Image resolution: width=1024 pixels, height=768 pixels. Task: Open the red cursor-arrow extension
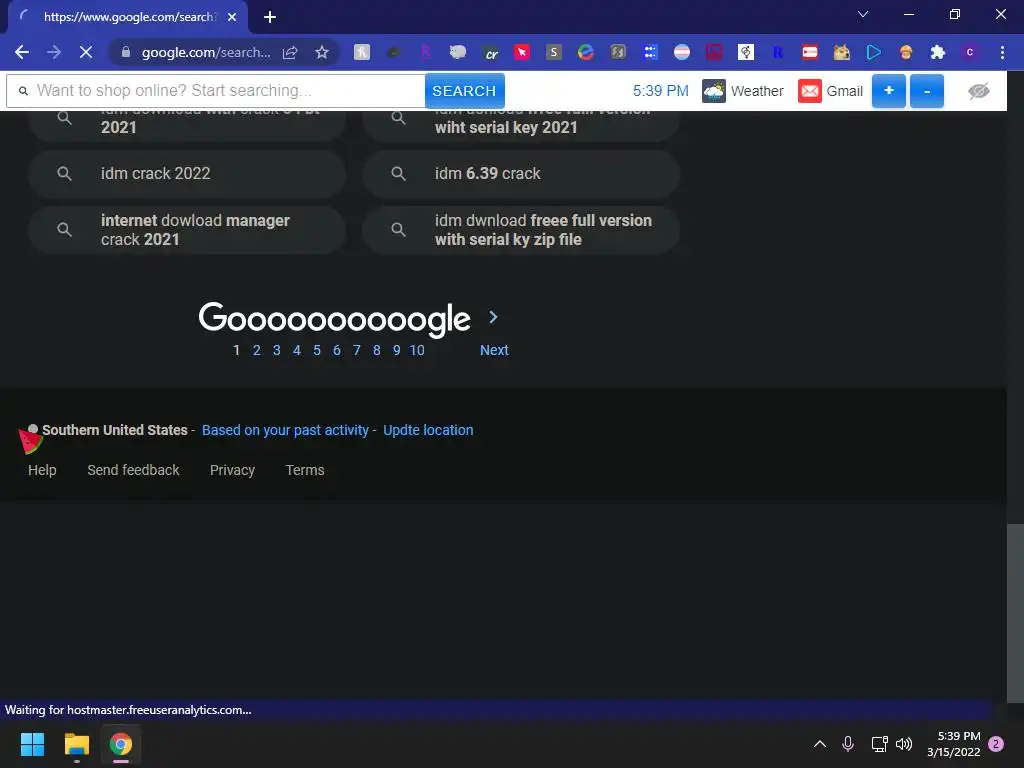pyautogui.click(x=522, y=52)
